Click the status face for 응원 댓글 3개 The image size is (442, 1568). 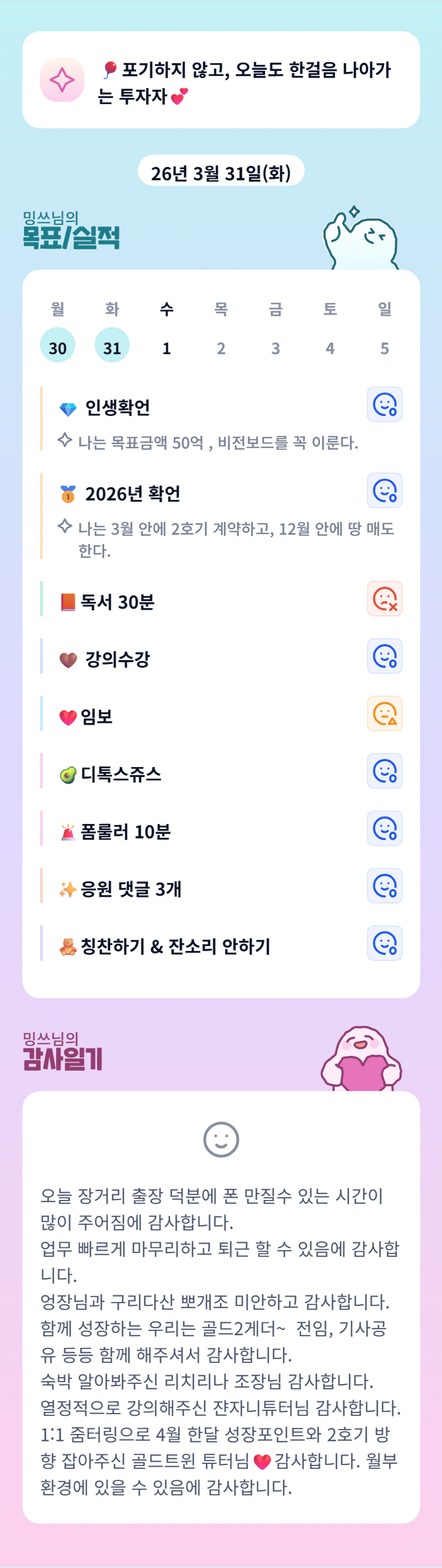(384, 885)
